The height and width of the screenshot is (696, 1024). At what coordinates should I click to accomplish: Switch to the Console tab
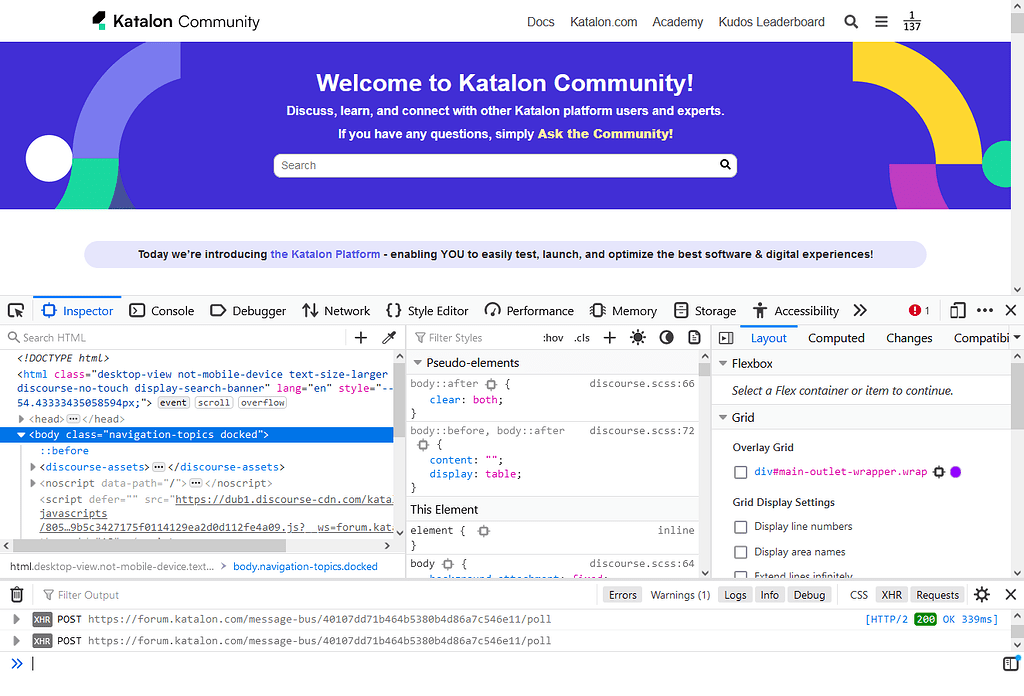tap(161, 311)
